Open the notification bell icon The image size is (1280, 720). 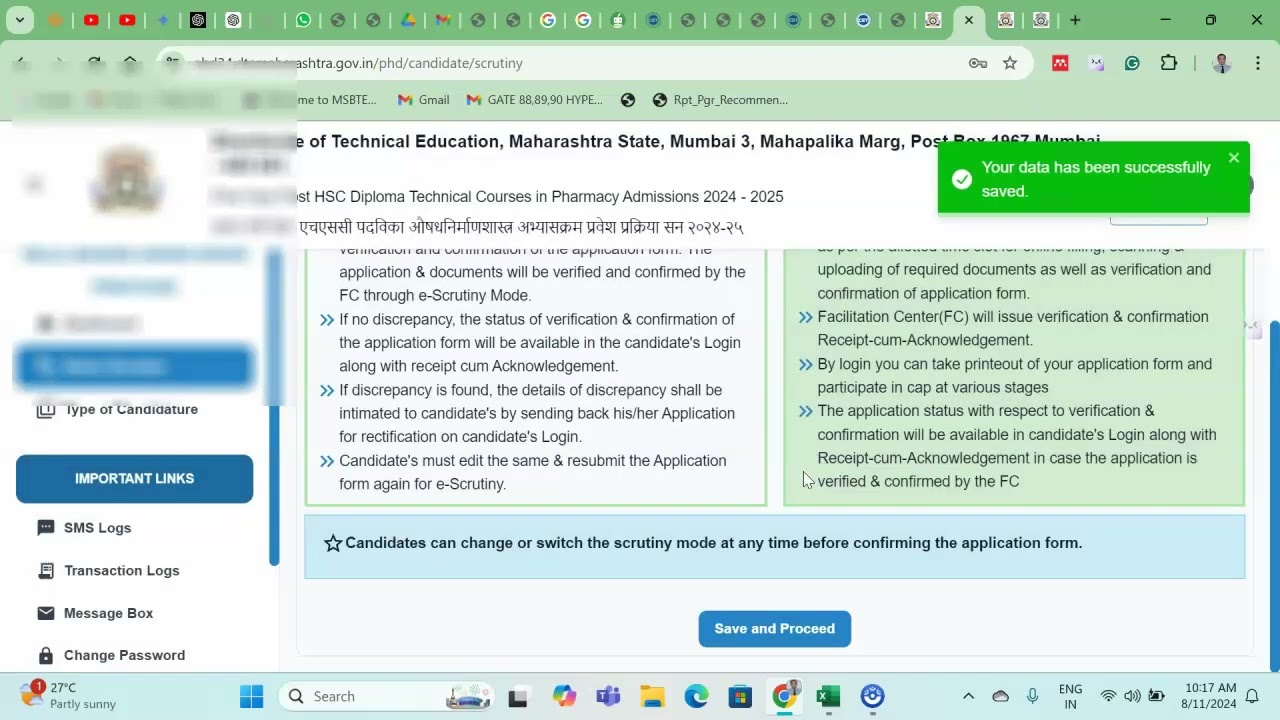(x=1252, y=696)
